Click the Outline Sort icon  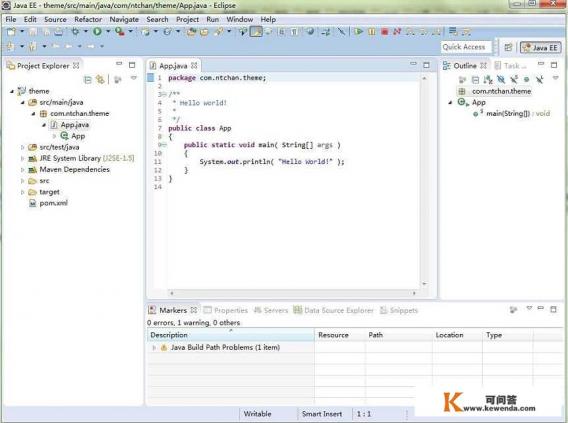pyautogui.click(x=488, y=80)
